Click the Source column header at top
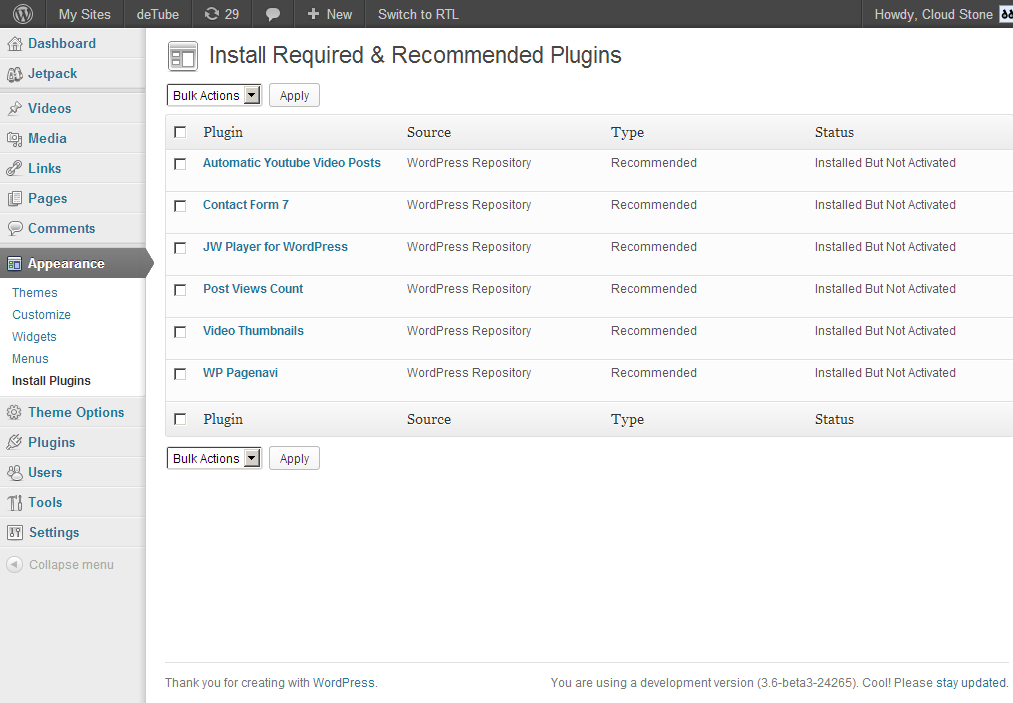This screenshot has height=703, width=1013. (429, 132)
